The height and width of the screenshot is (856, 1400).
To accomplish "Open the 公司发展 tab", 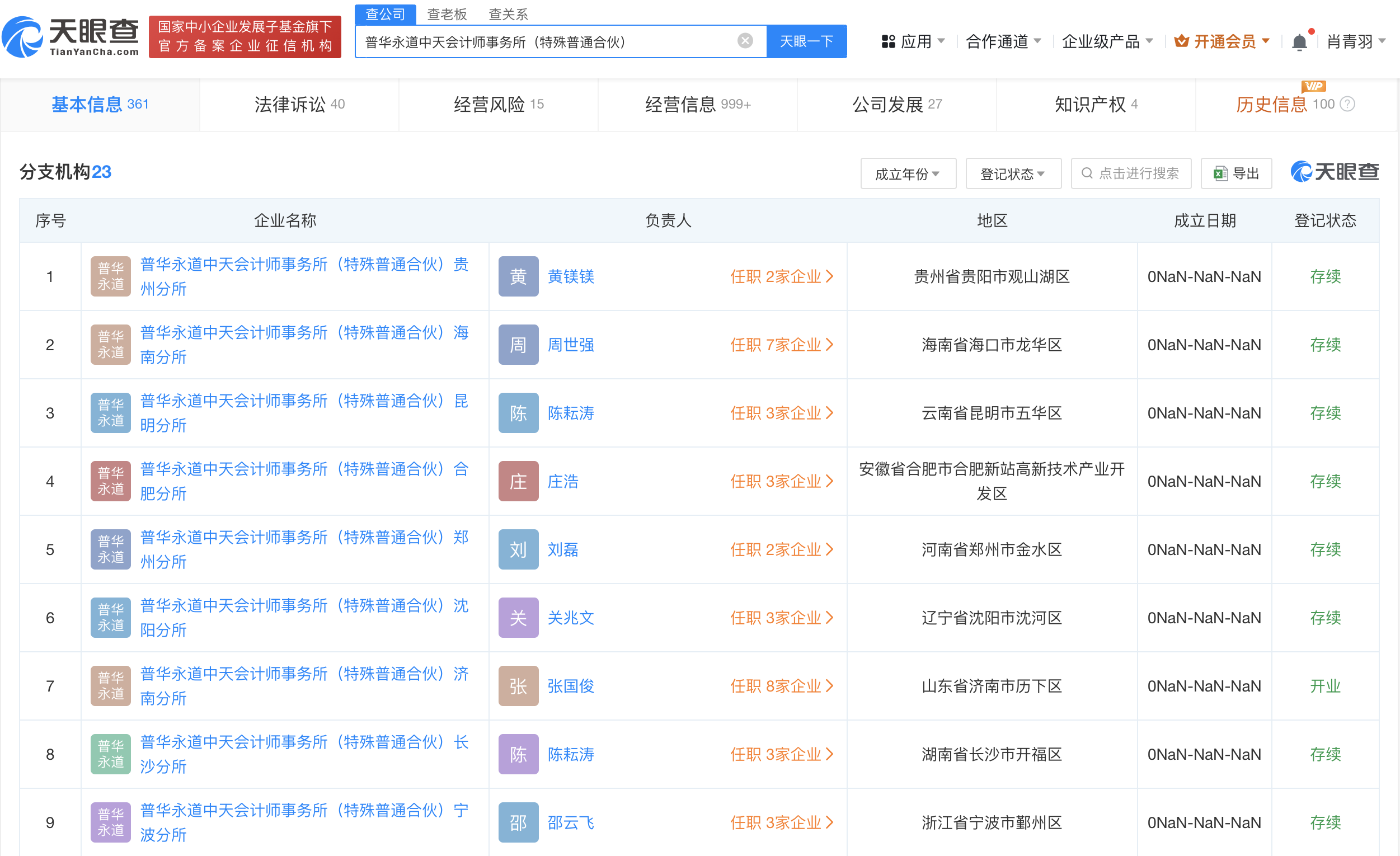I will tap(897, 105).
